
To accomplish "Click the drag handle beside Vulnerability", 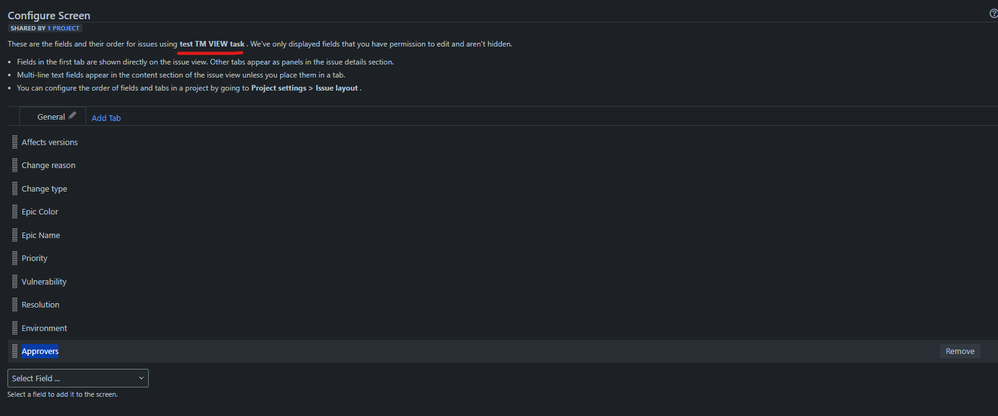I will point(15,282).
